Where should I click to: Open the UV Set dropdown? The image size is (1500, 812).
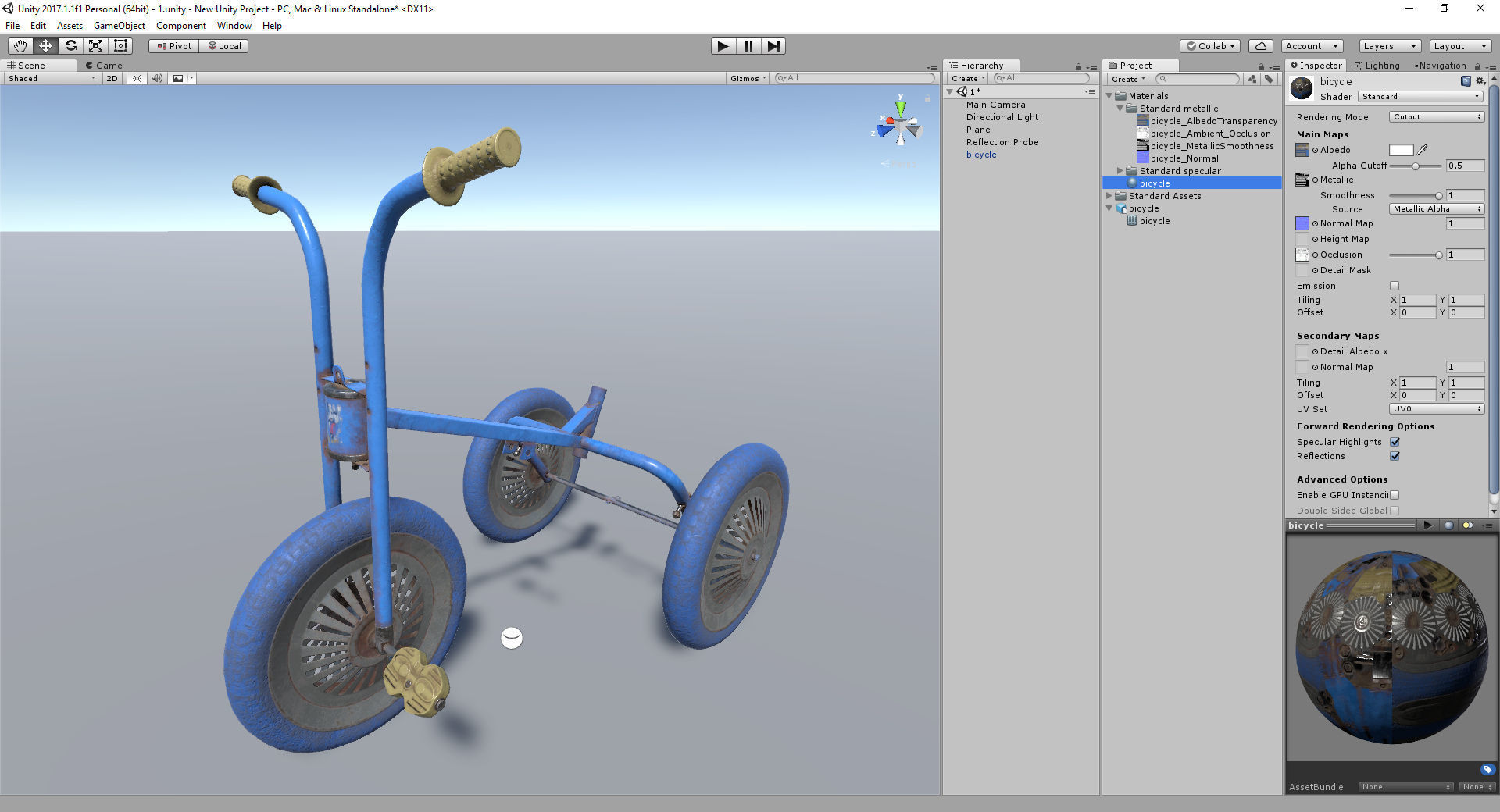point(1437,409)
